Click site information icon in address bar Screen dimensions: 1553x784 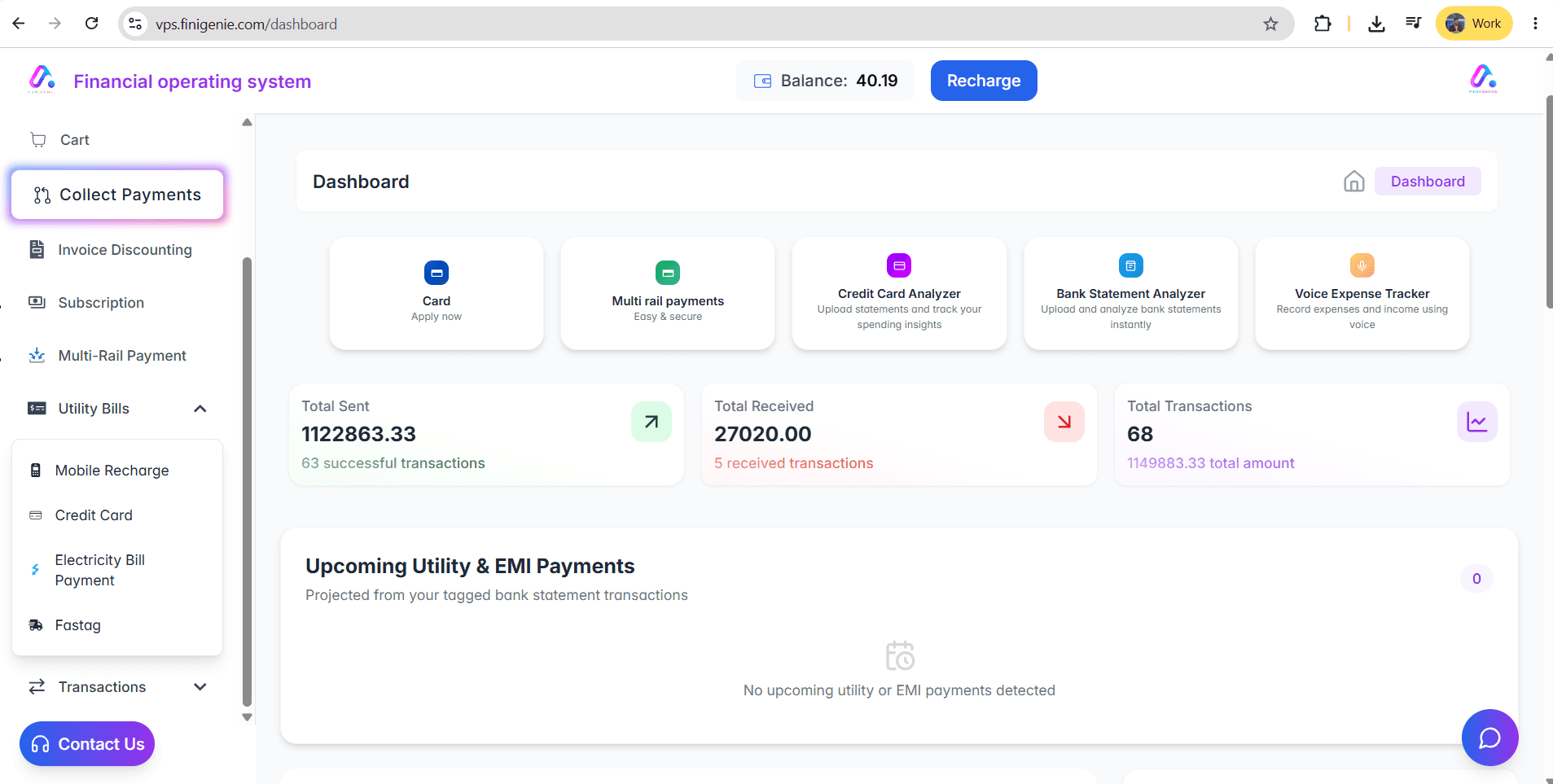click(136, 24)
